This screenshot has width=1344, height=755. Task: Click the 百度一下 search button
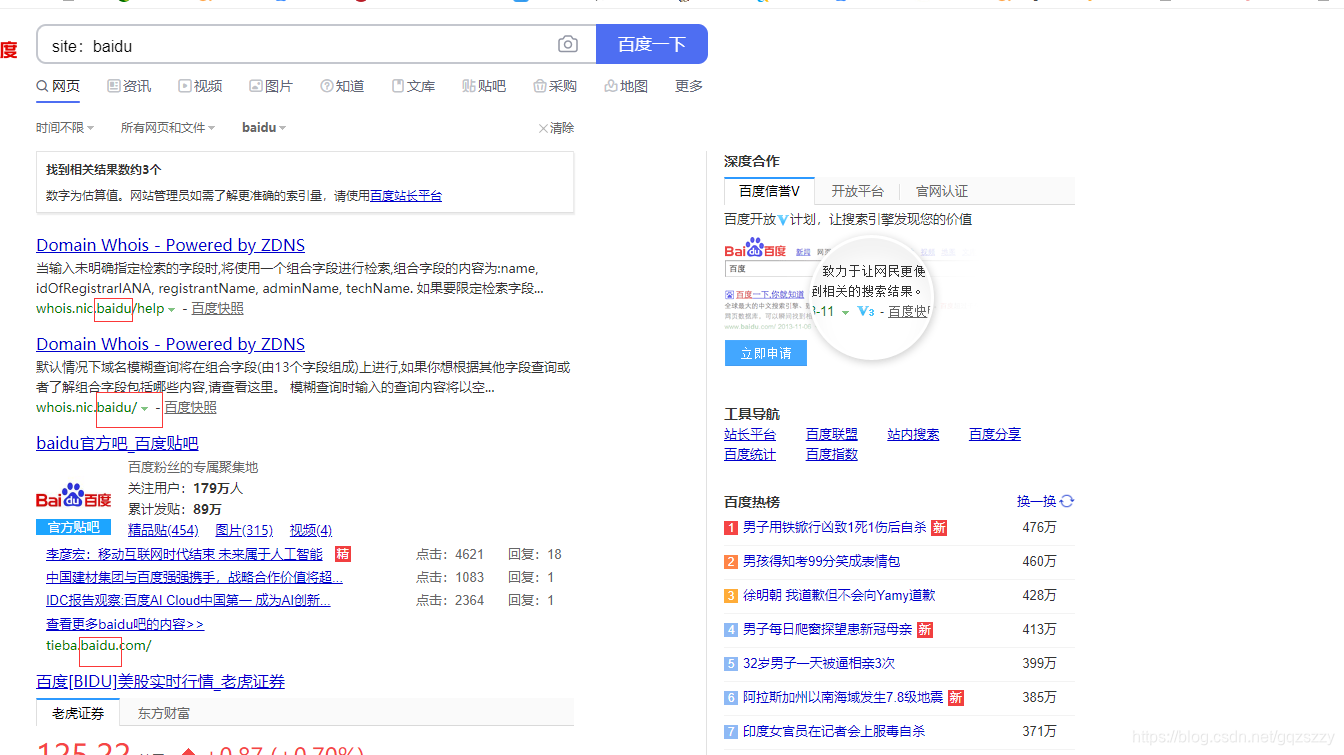pos(652,44)
